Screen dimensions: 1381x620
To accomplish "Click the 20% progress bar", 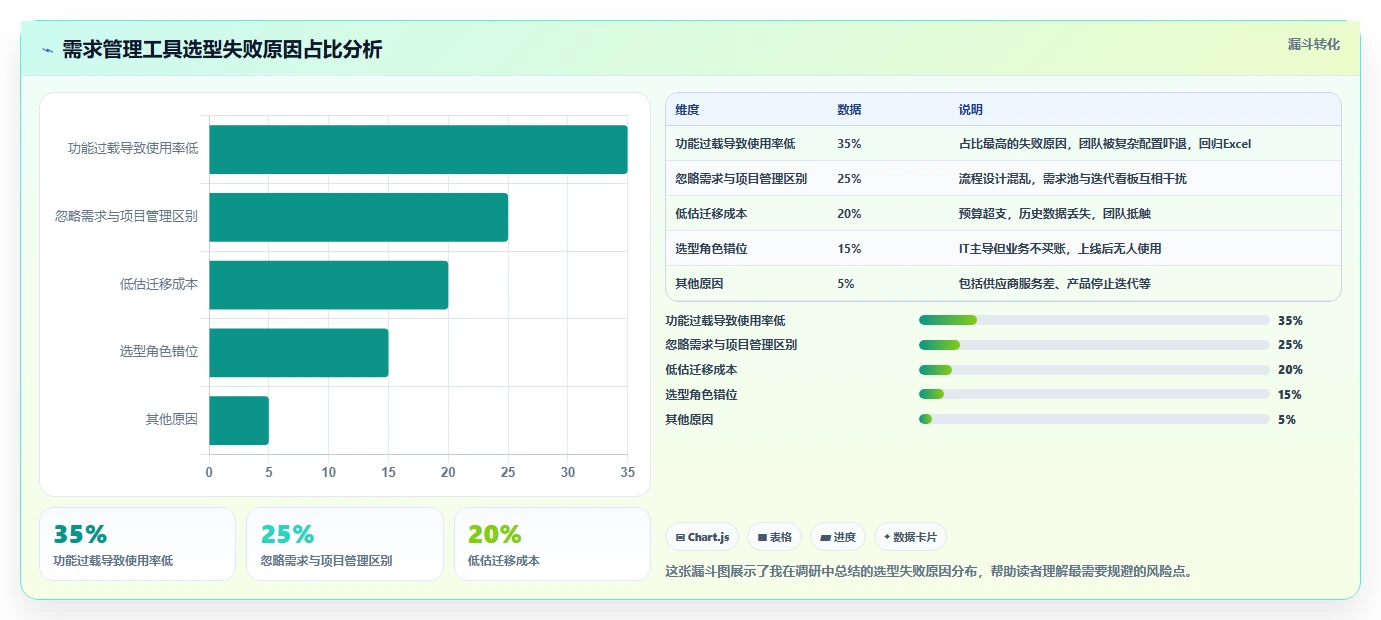I will coord(1094,370).
